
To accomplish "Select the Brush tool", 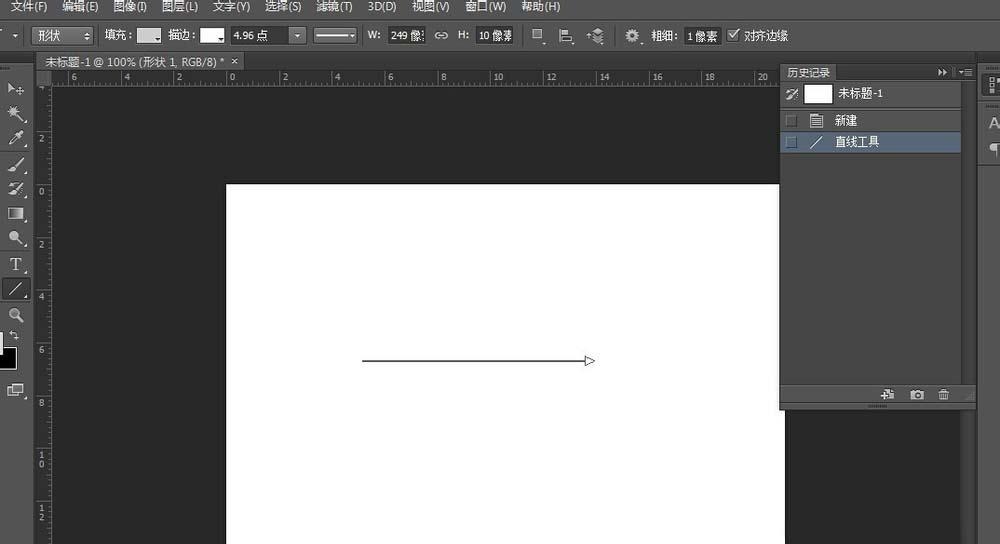I will (15, 165).
